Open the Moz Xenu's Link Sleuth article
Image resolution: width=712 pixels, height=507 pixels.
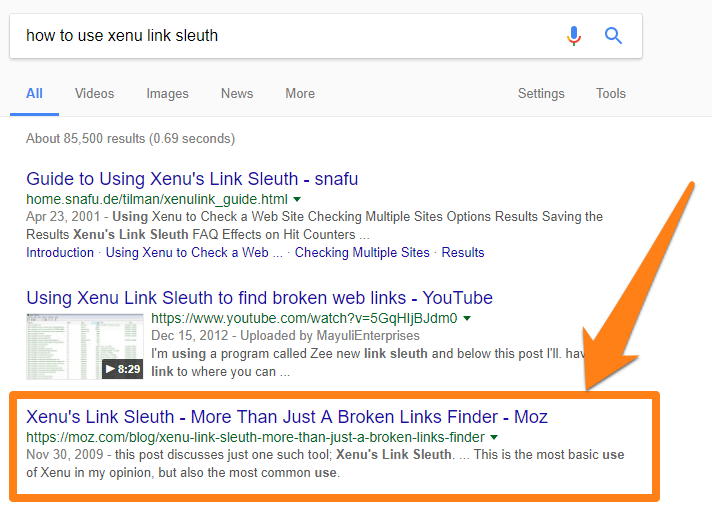pos(287,416)
